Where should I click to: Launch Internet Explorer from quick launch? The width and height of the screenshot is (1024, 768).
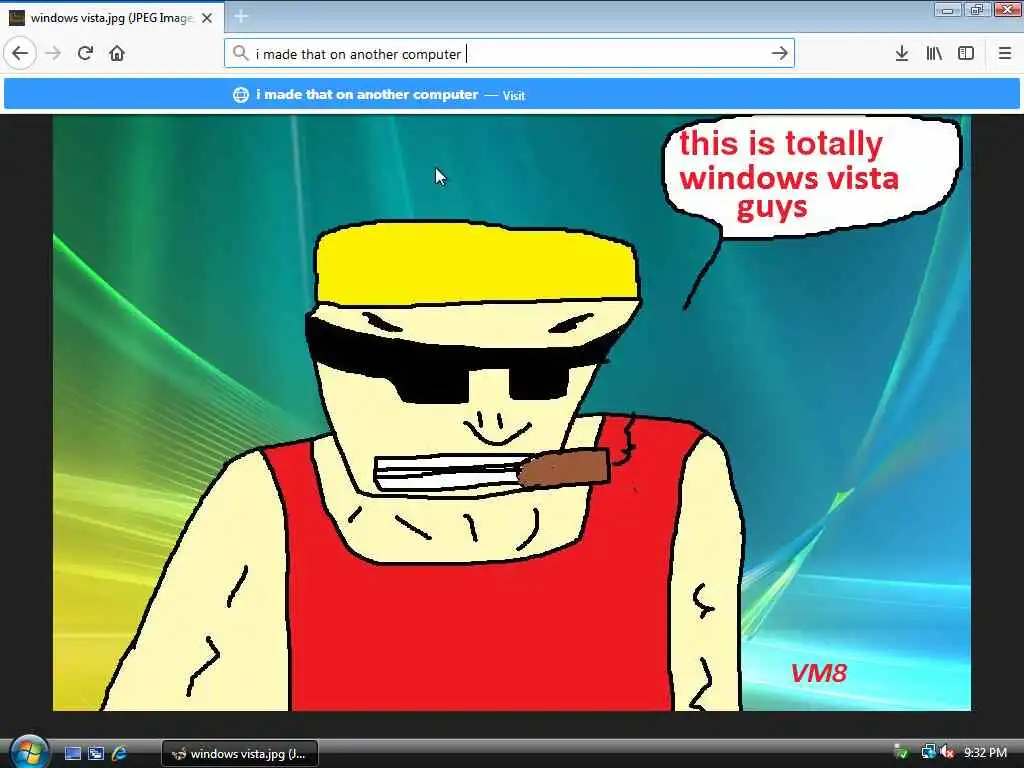point(120,754)
